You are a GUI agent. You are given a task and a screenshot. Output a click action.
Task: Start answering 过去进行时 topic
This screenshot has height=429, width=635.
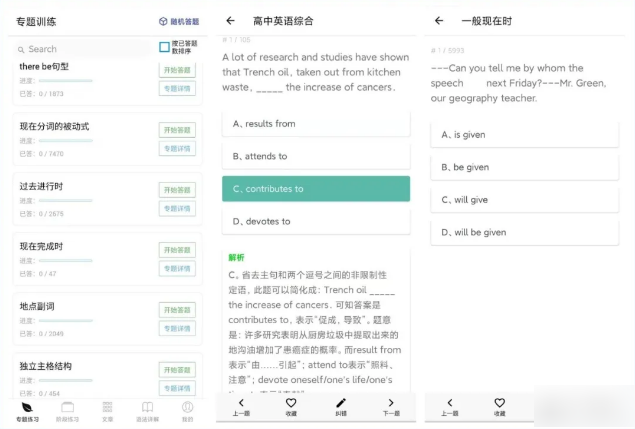coord(177,190)
